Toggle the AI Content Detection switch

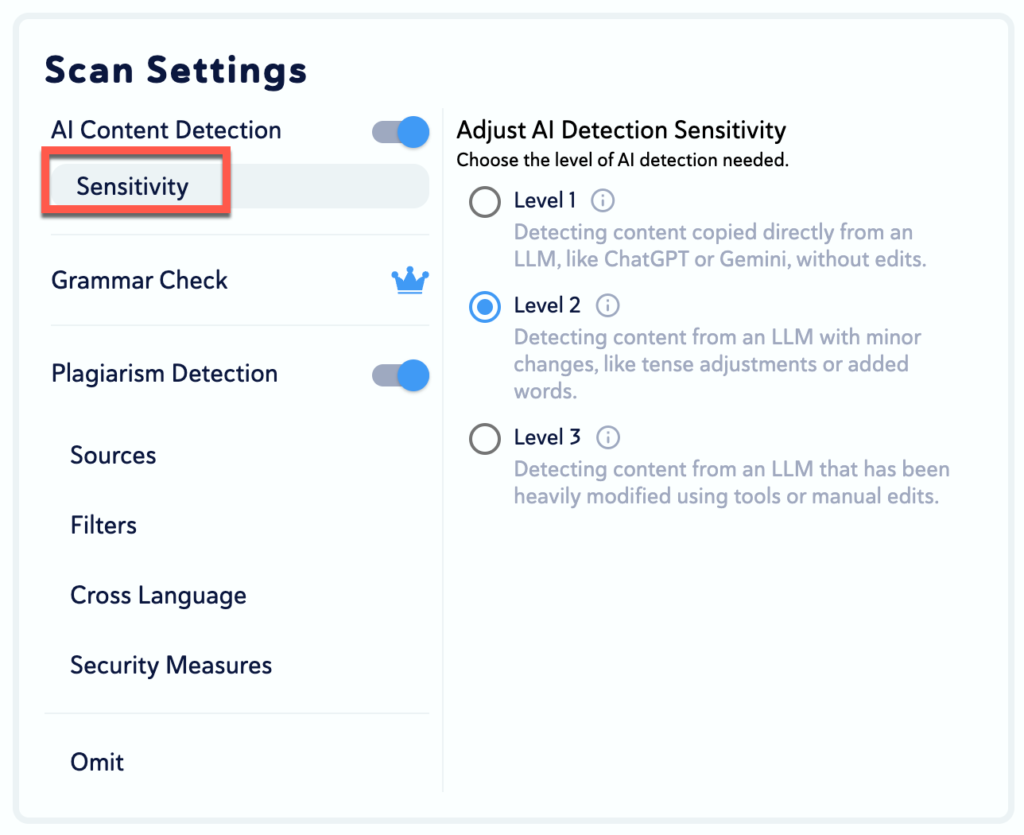click(401, 131)
